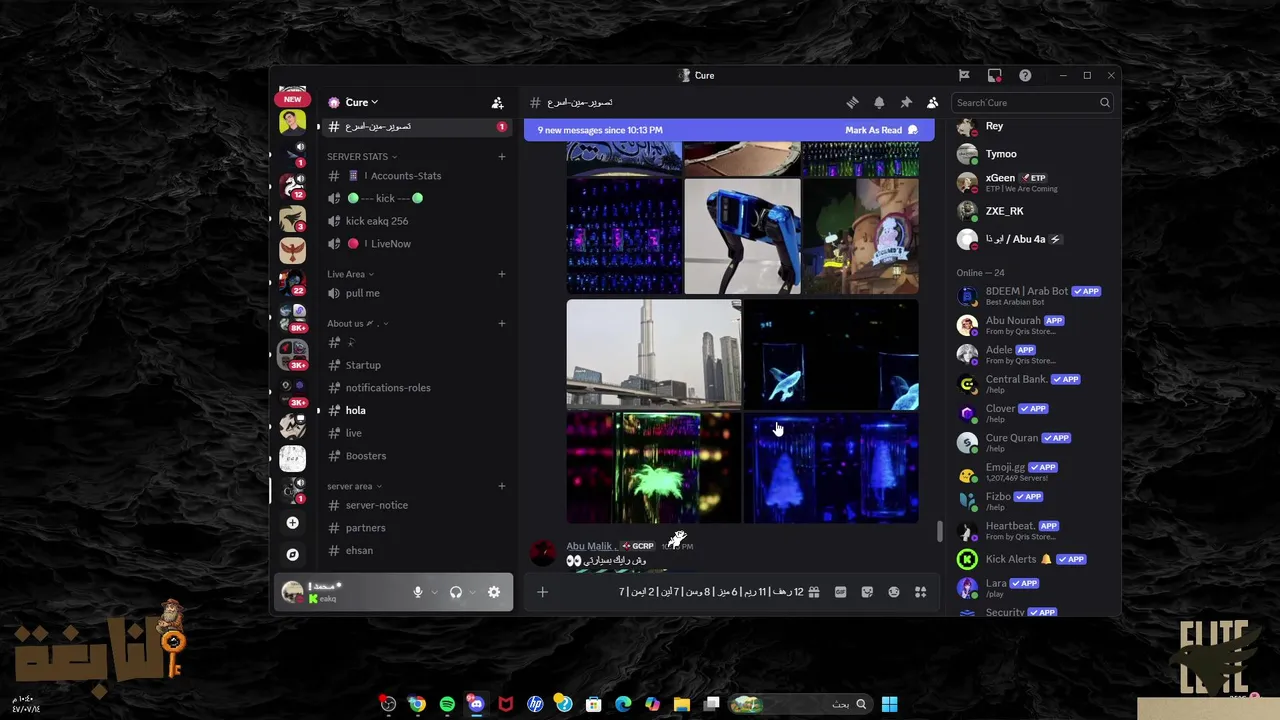
Task: Open the server-notice channel
Action: (x=415, y=505)
